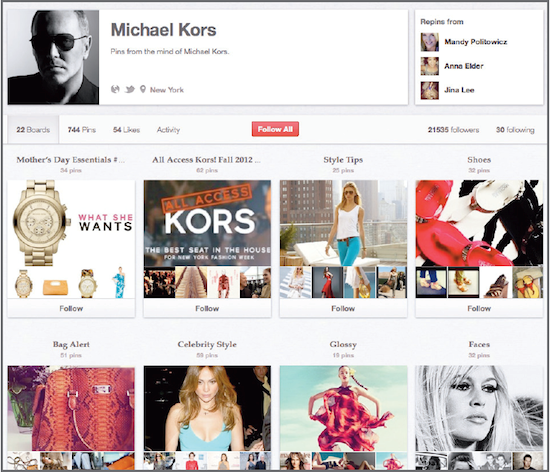Image resolution: width=550 pixels, height=472 pixels.
Task: Open the Shoes board title
Action: (x=479, y=160)
